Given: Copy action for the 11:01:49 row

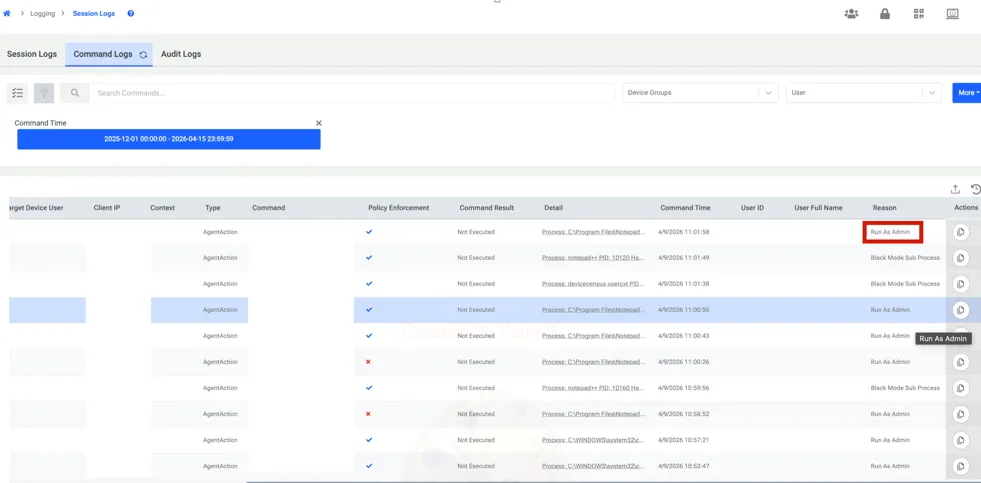Looking at the screenshot, I should click(x=960, y=258).
